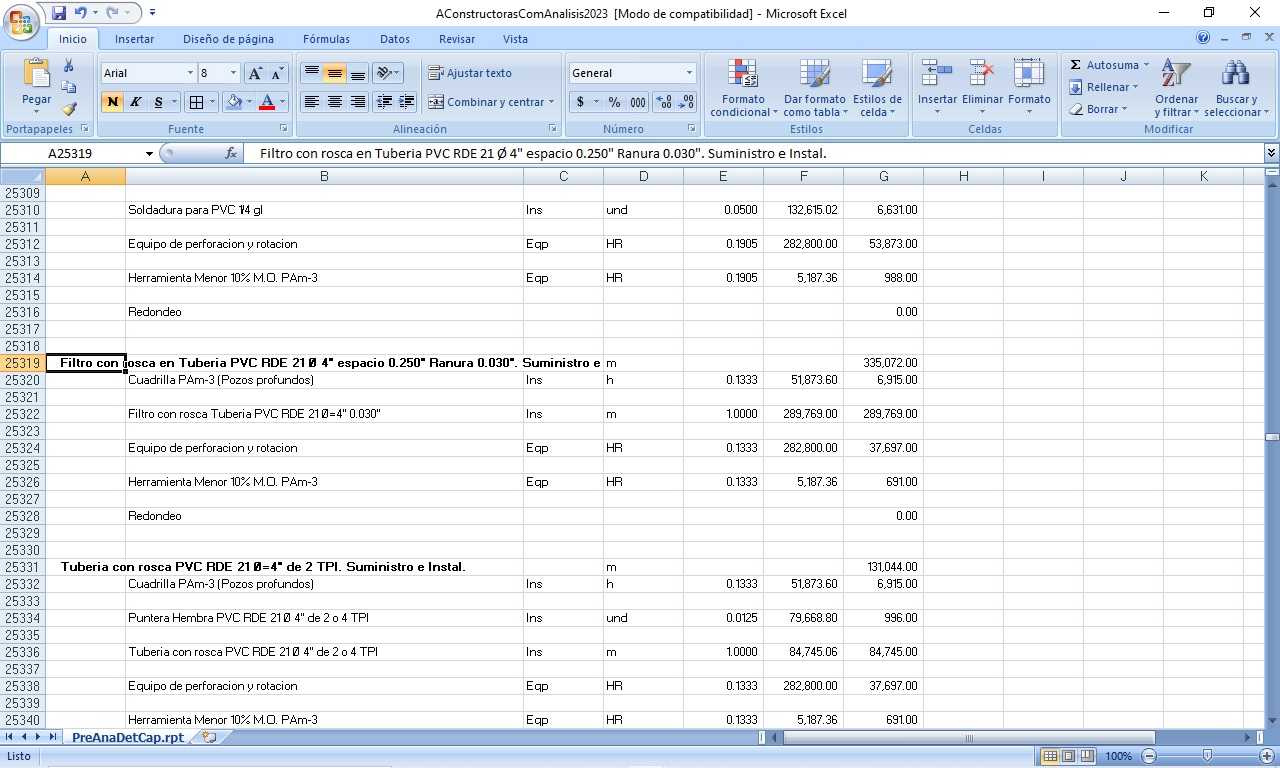Click the insert function fx button

(231, 153)
